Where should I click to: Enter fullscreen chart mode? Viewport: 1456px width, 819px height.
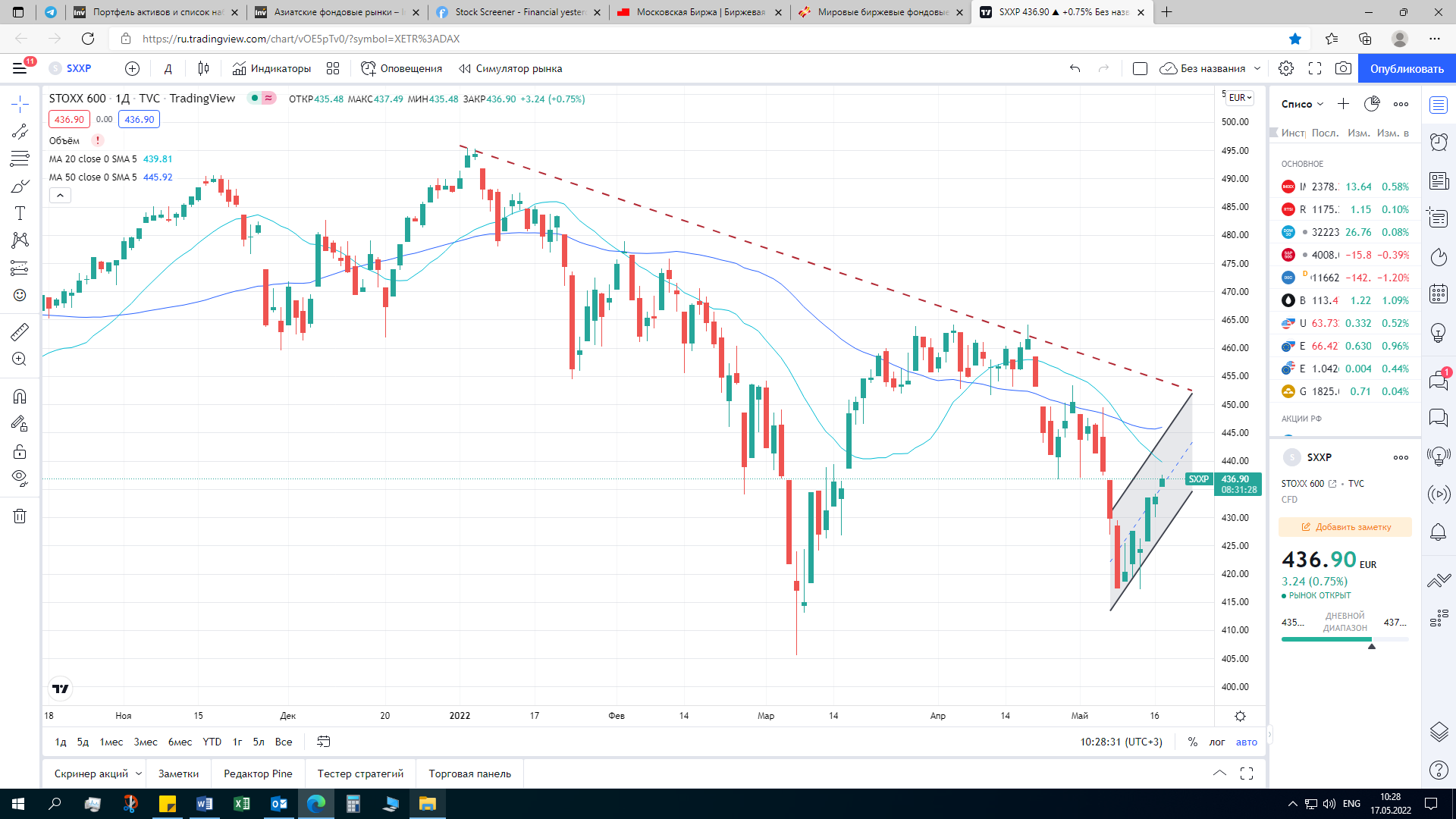1315,68
